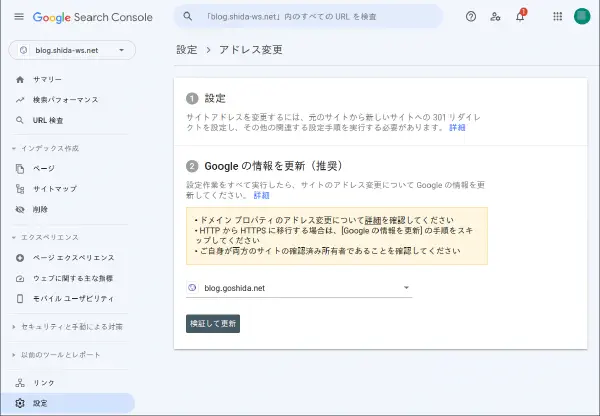Click the Google の情報を更新(推奨) heading

tap(274, 166)
